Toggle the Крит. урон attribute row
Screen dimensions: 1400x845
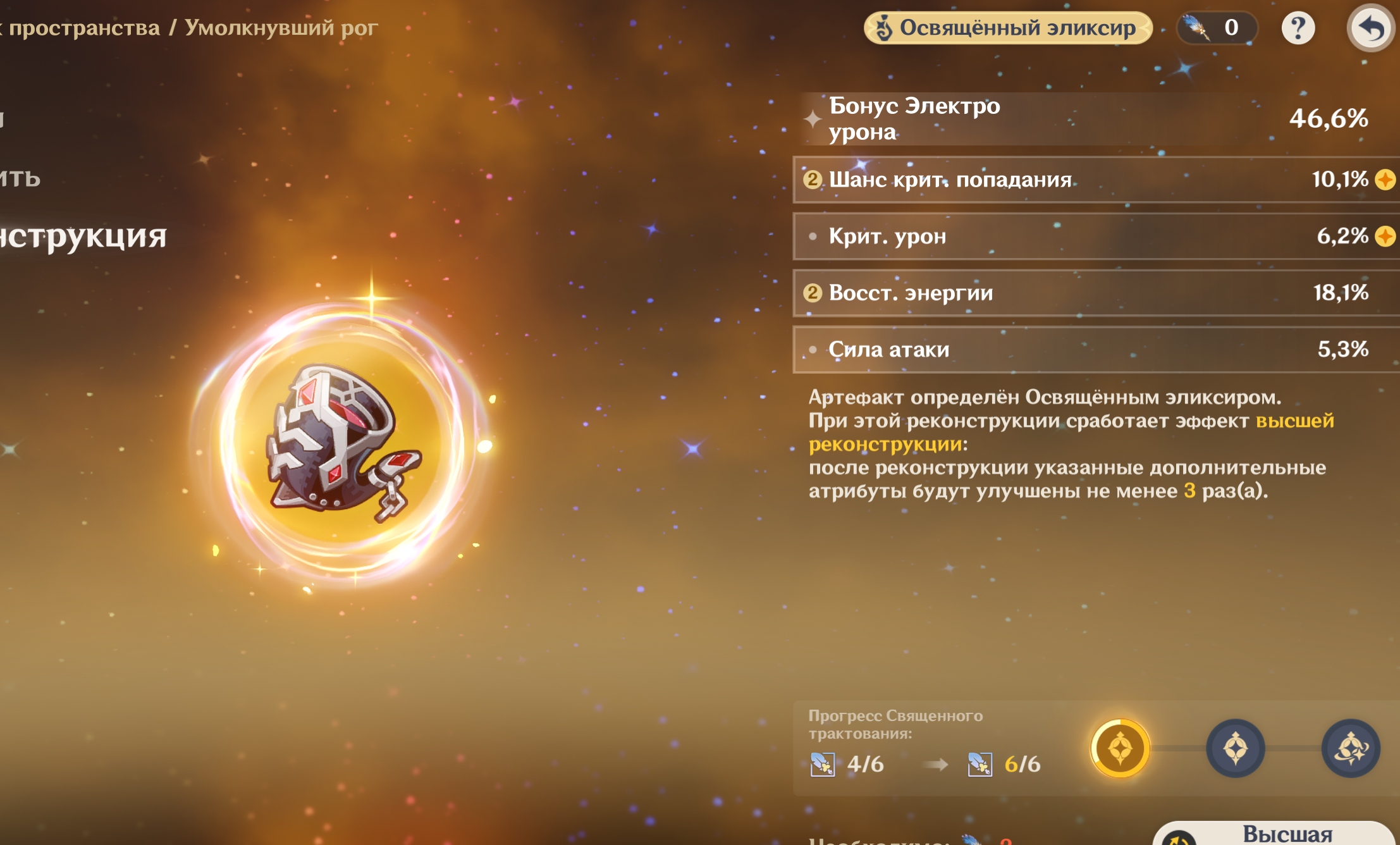[x=1096, y=236]
